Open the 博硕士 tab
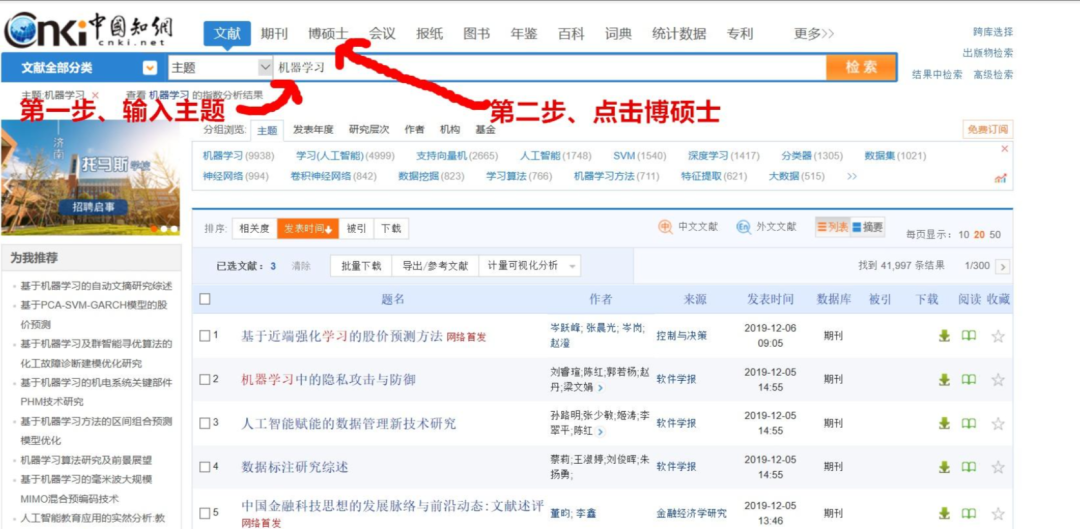 328,33
